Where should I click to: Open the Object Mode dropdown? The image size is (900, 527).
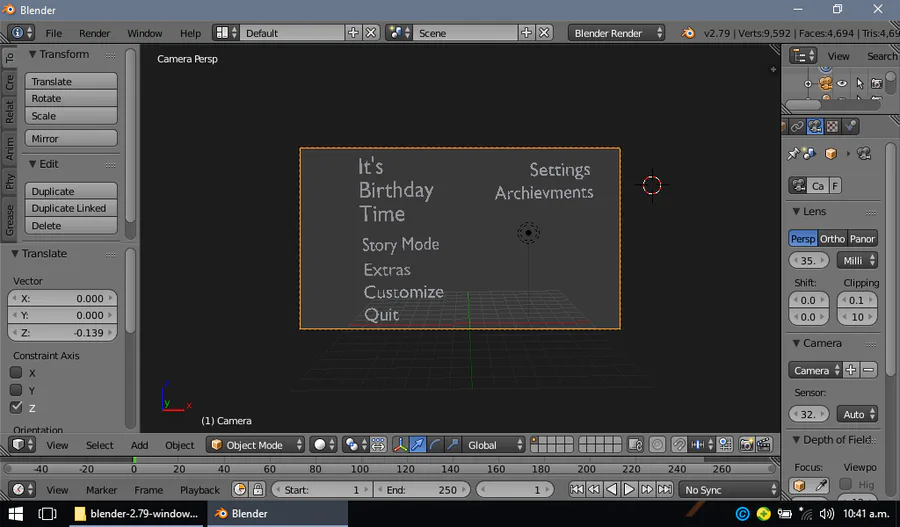tap(256, 445)
